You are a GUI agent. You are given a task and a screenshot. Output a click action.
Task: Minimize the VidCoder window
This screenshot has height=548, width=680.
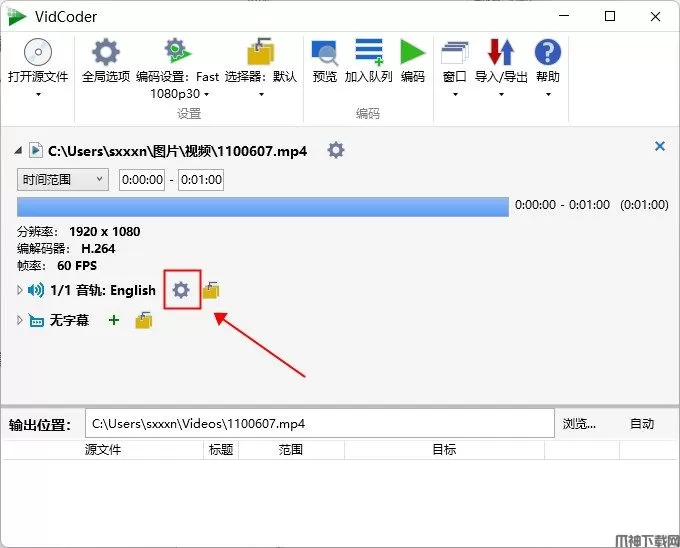[x=564, y=16]
